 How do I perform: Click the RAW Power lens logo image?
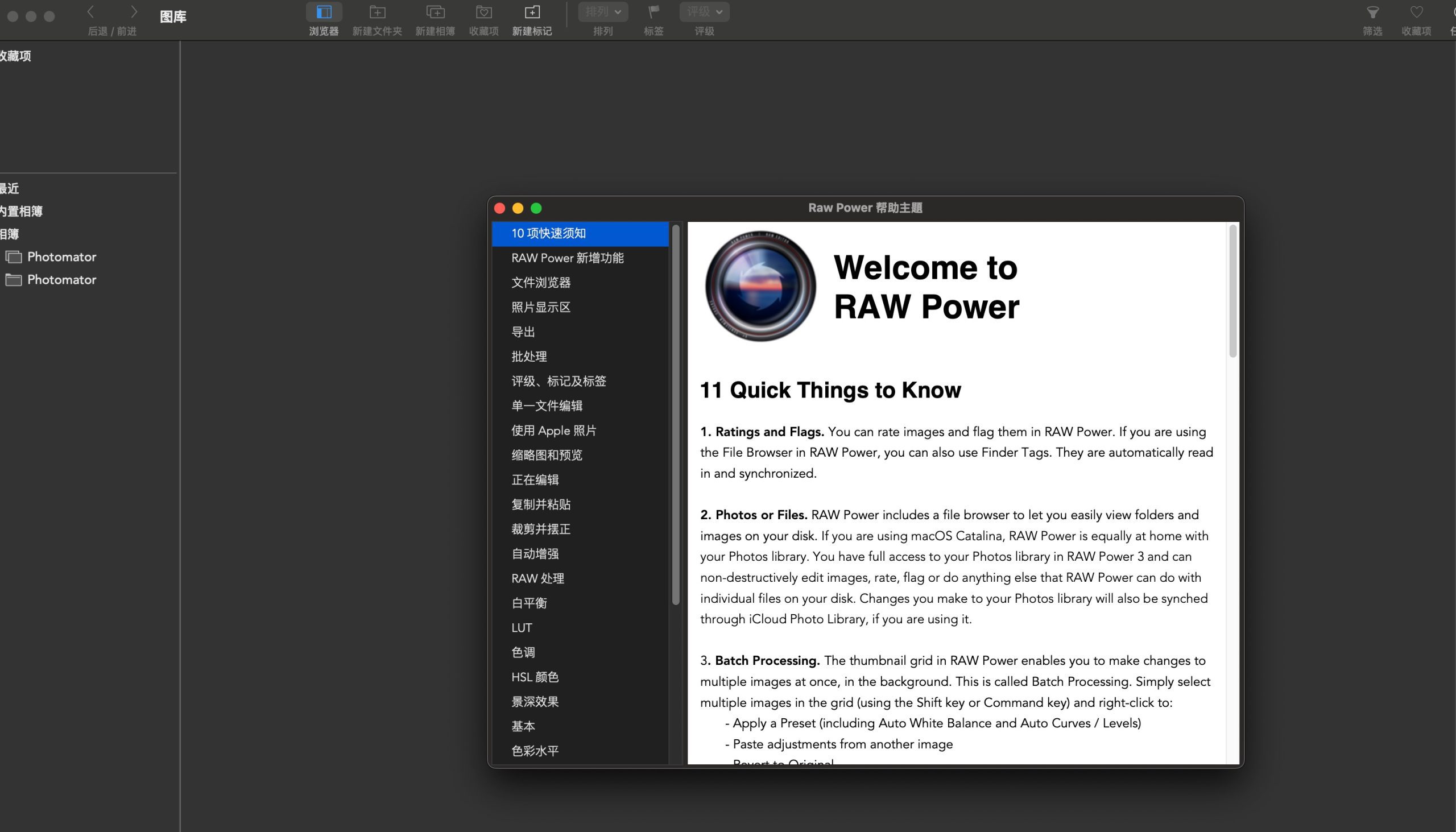coord(760,285)
